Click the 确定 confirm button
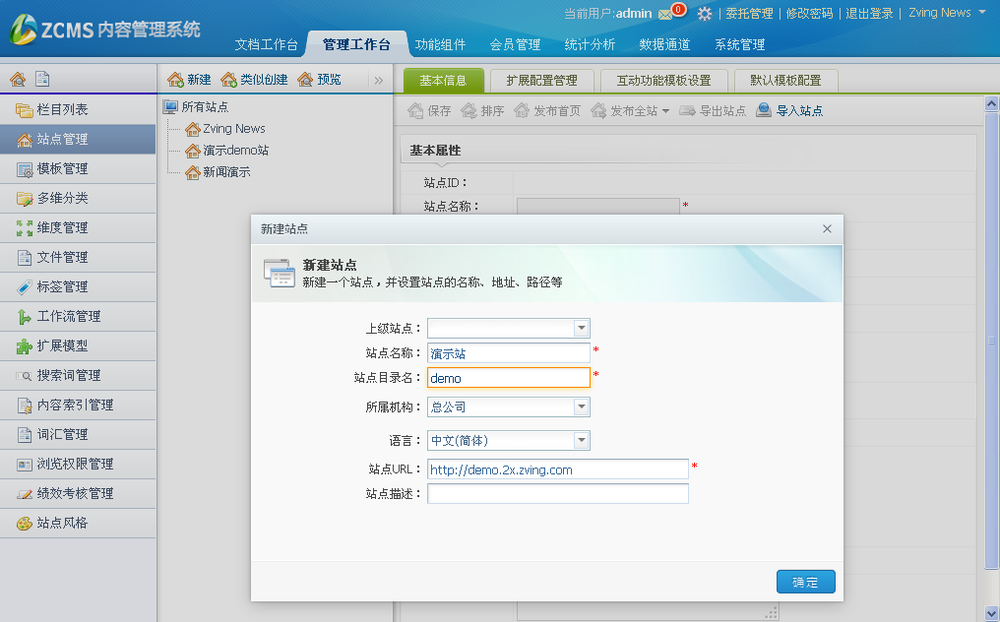The image size is (1000, 622). point(805,581)
